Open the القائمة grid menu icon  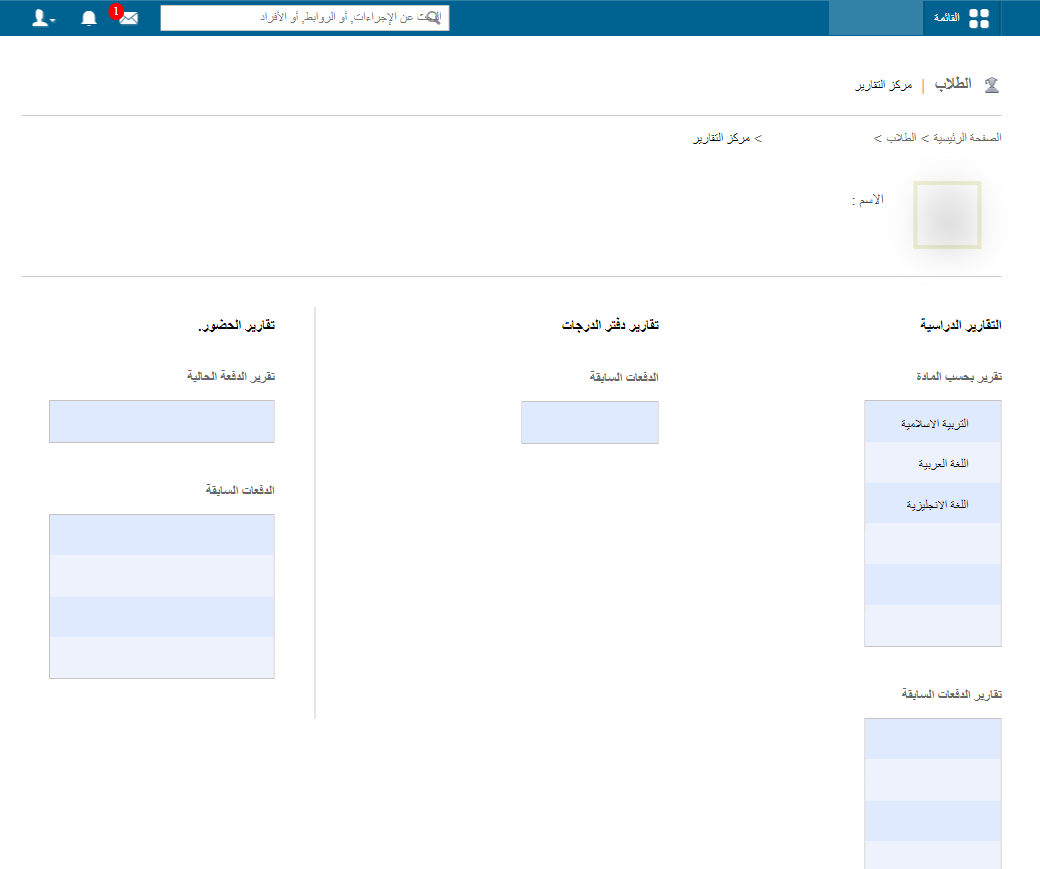click(979, 18)
